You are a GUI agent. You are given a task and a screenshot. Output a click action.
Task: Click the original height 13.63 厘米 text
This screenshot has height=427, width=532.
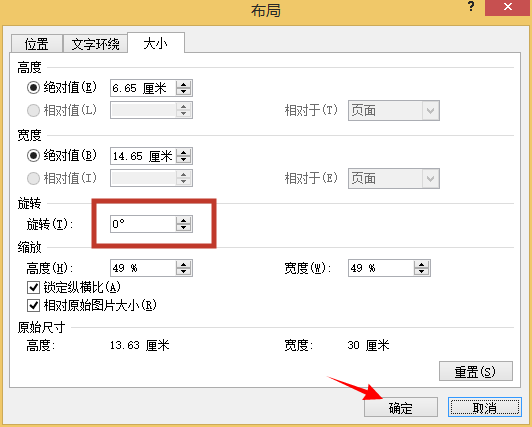139,346
